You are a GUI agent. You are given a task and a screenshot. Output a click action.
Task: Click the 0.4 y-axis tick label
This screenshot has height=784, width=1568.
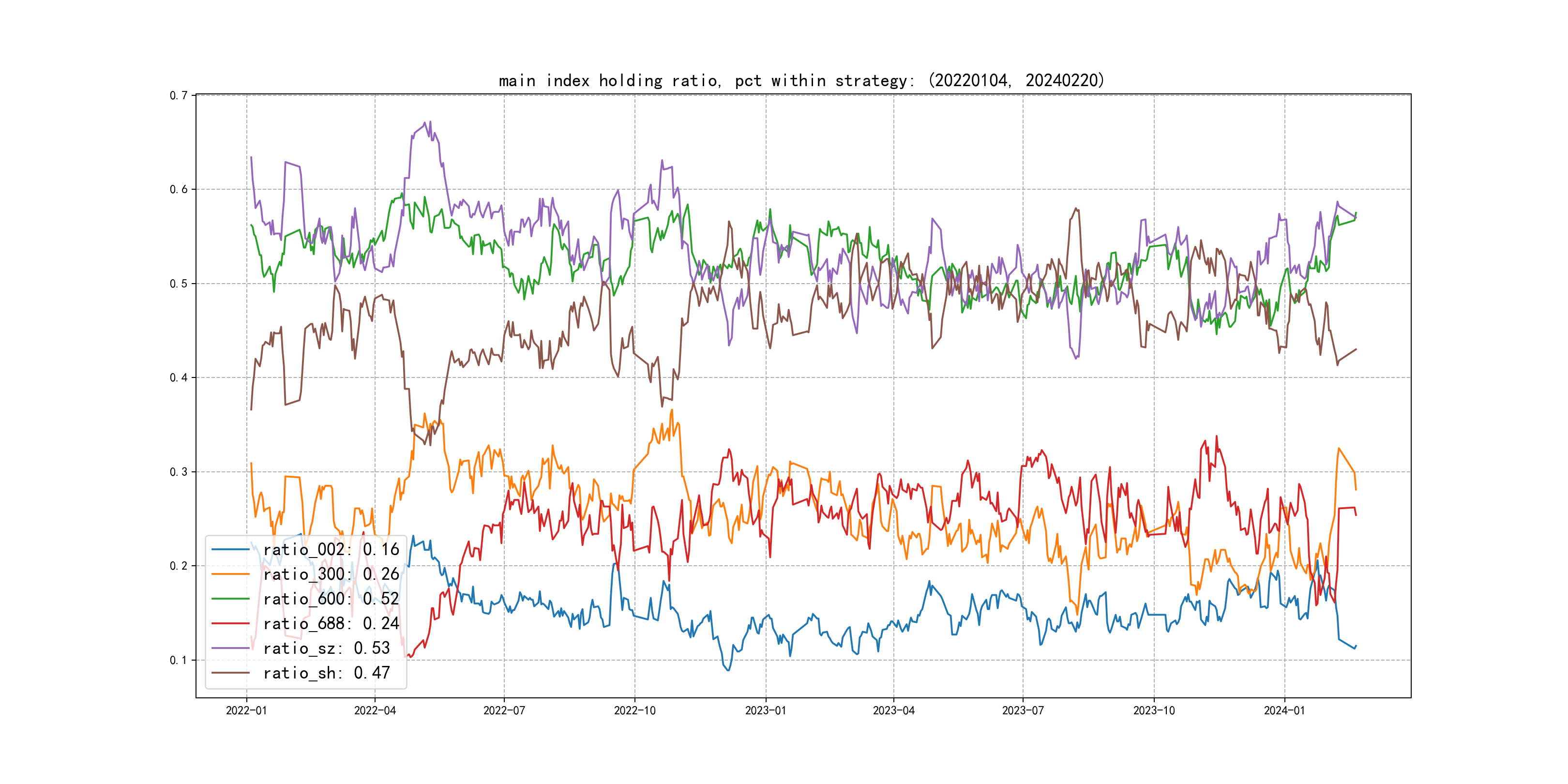pyautogui.click(x=179, y=377)
